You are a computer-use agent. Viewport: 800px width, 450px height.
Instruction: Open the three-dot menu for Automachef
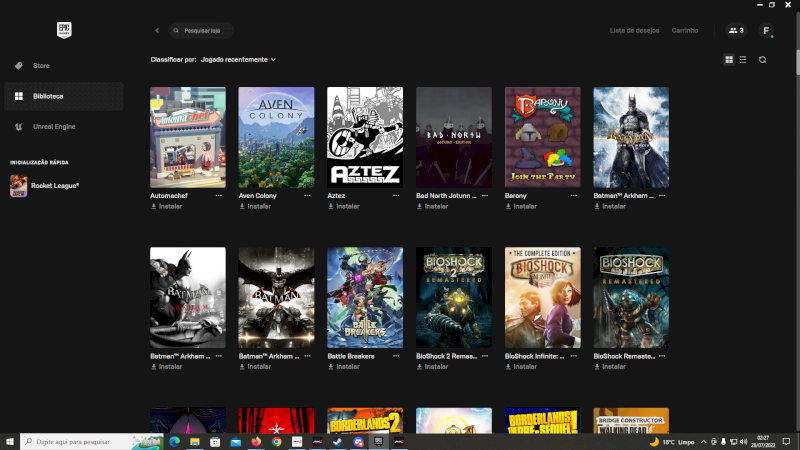coord(219,196)
